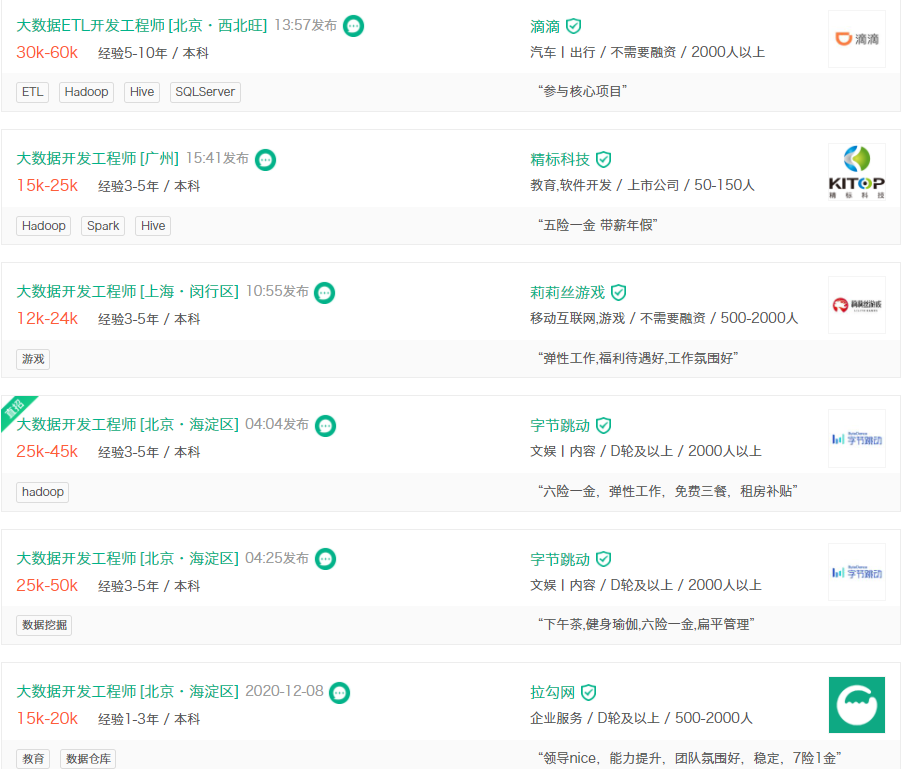Click salary text 25k-45k
901x769 pixels.
pyautogui.click(x=47, y=452)
